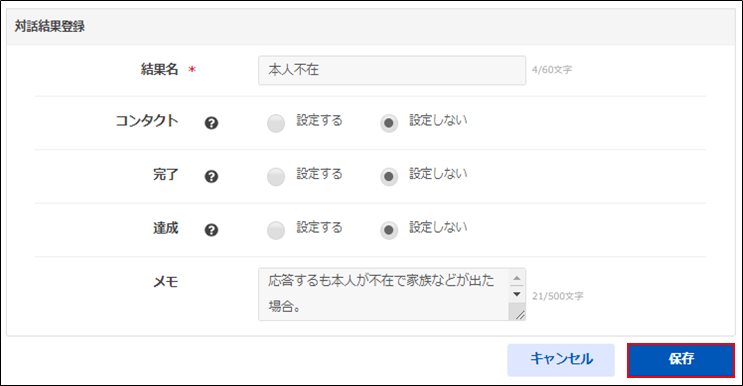Click the 保存 button
The image size is (743, 386).
point(681,360)
